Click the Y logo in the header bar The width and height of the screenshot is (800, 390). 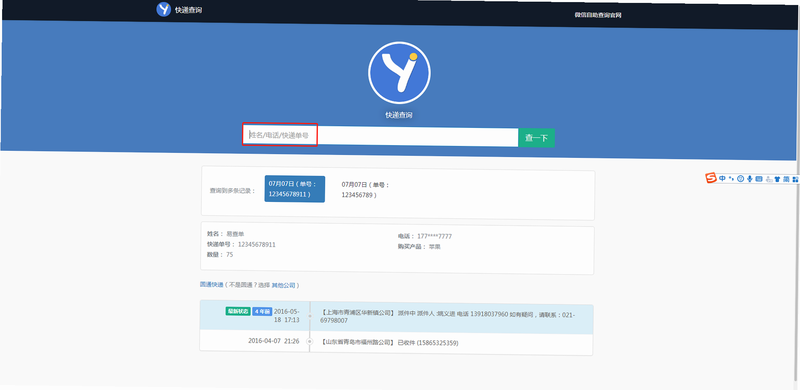pyautogui.click(x=163, y=9)
